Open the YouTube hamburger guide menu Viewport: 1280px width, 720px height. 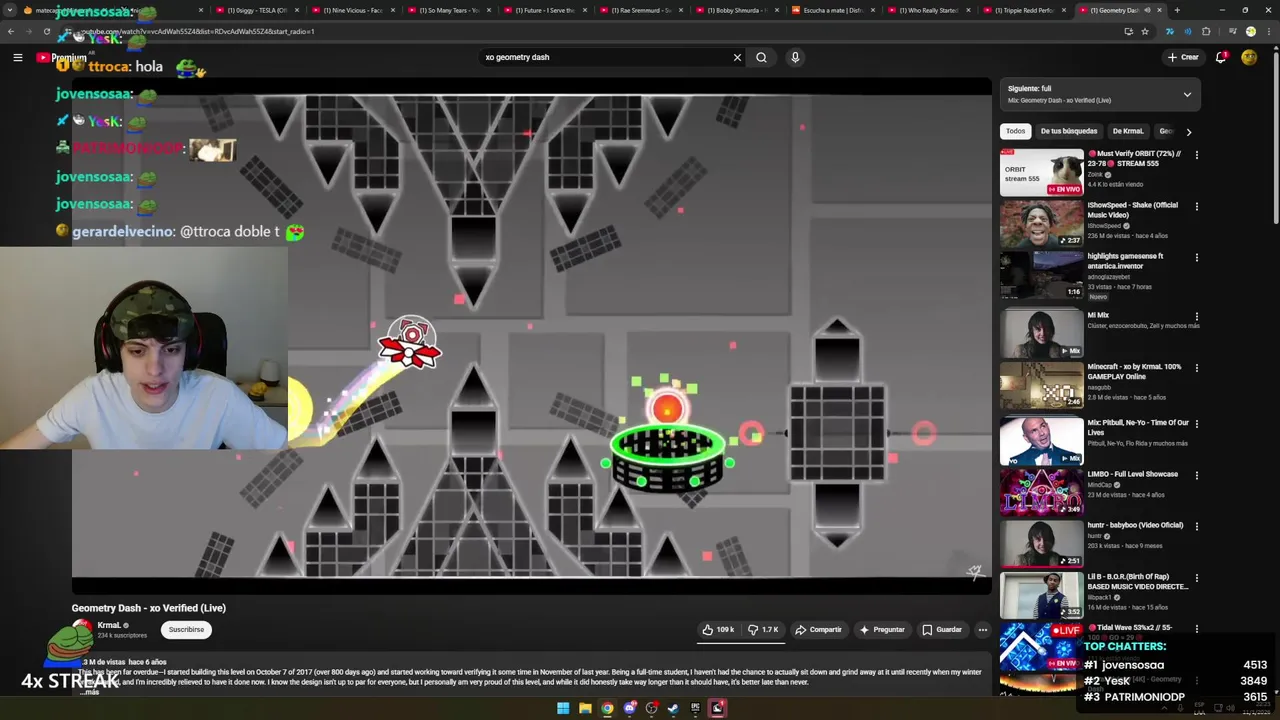[x=17, y=57]
